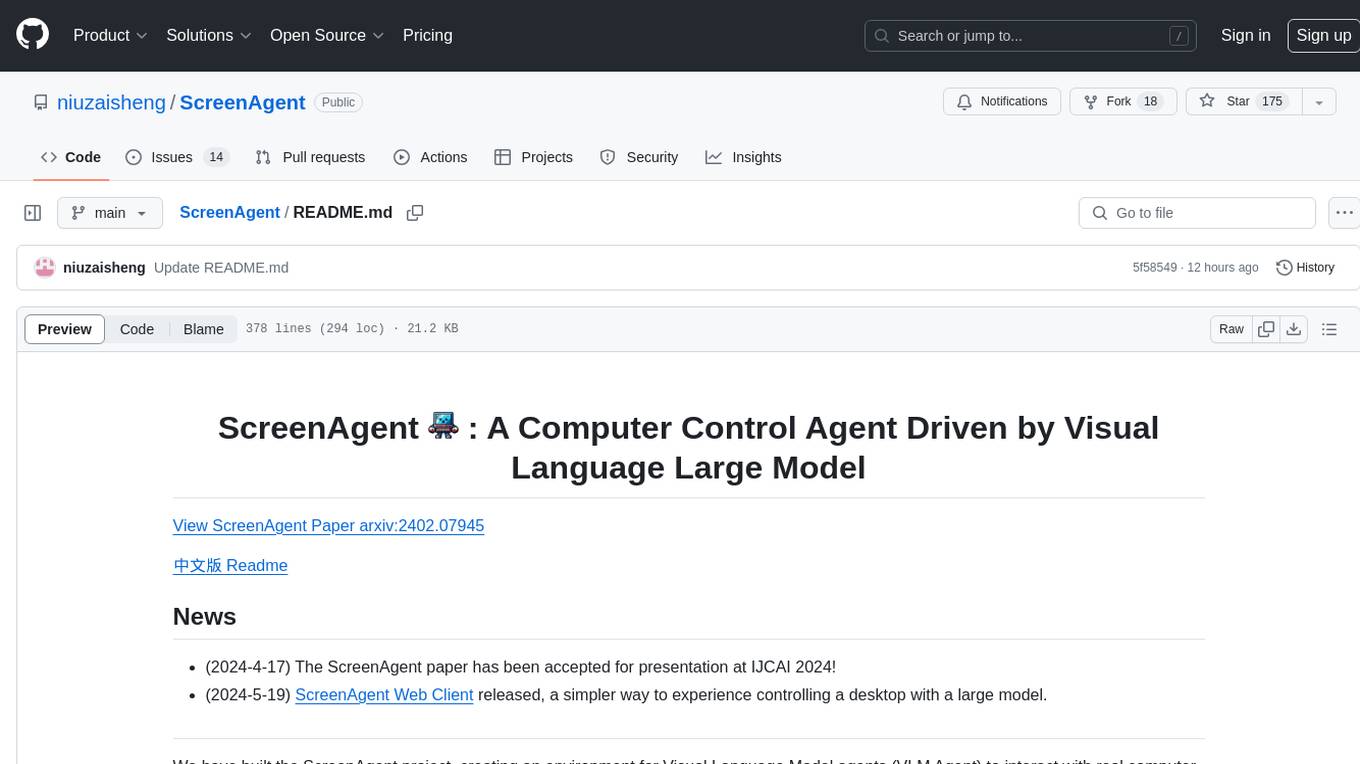
Task: Open the main branch selector
Action: coord(109,213)
